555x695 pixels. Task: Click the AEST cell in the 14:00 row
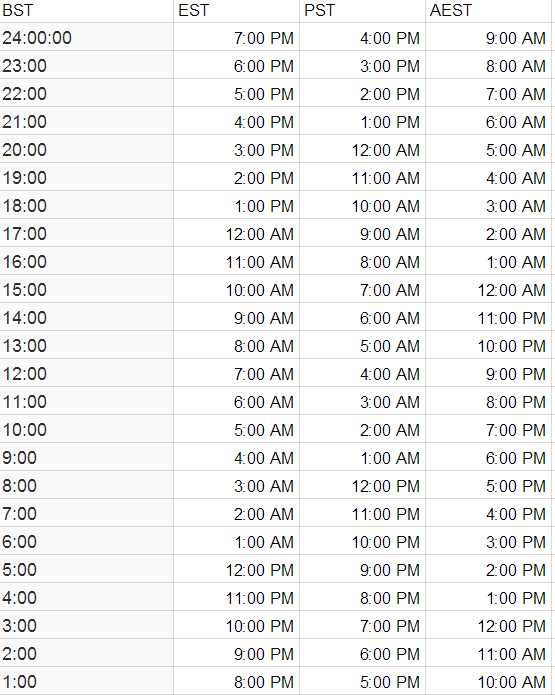click(488, 317)
